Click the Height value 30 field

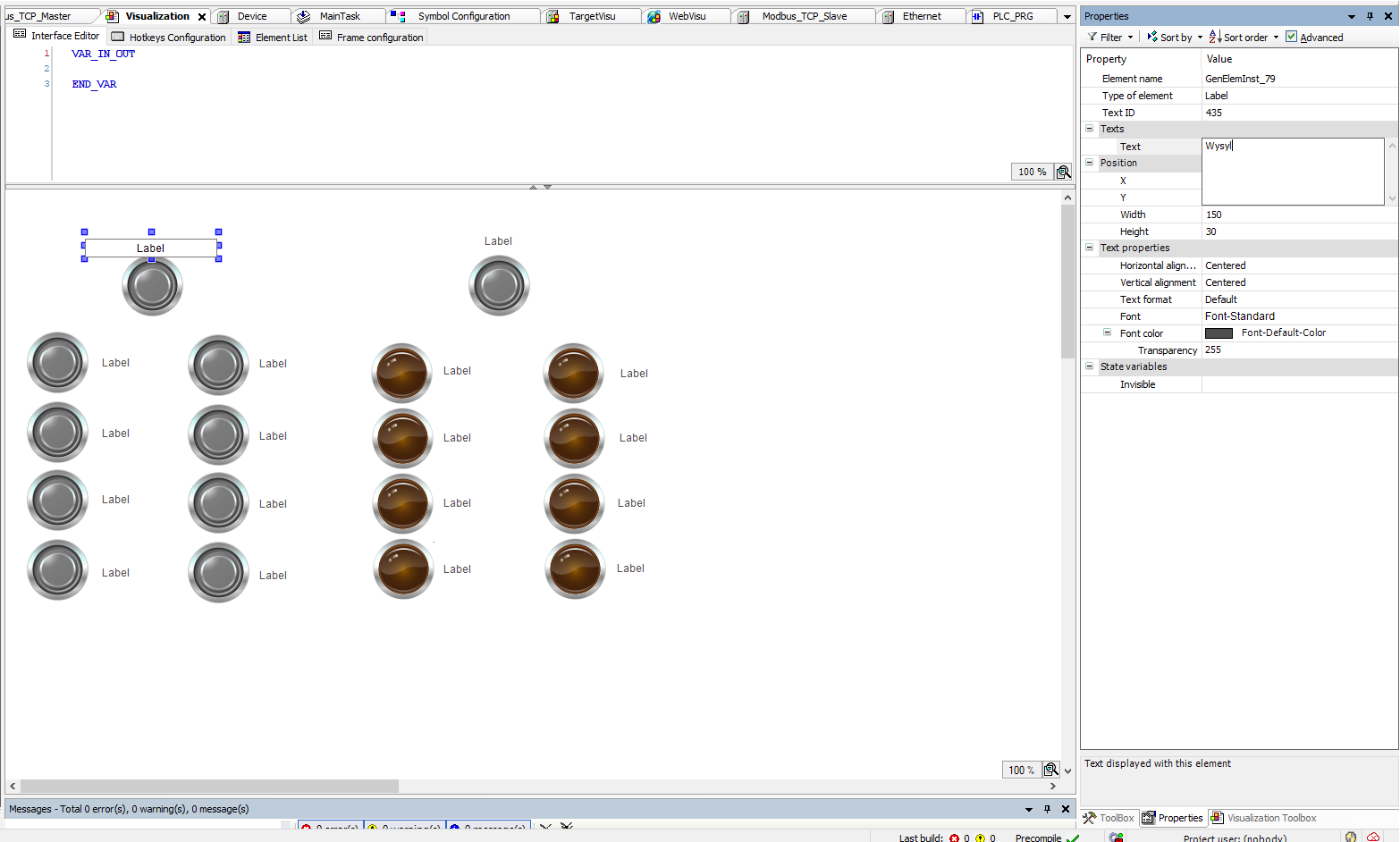click(x=1300, y=232)
